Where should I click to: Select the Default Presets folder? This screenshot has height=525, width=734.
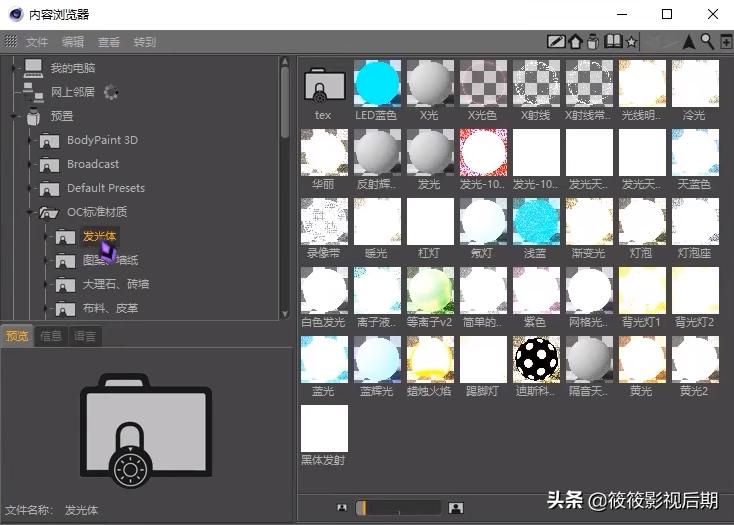(x=106, y=188)
